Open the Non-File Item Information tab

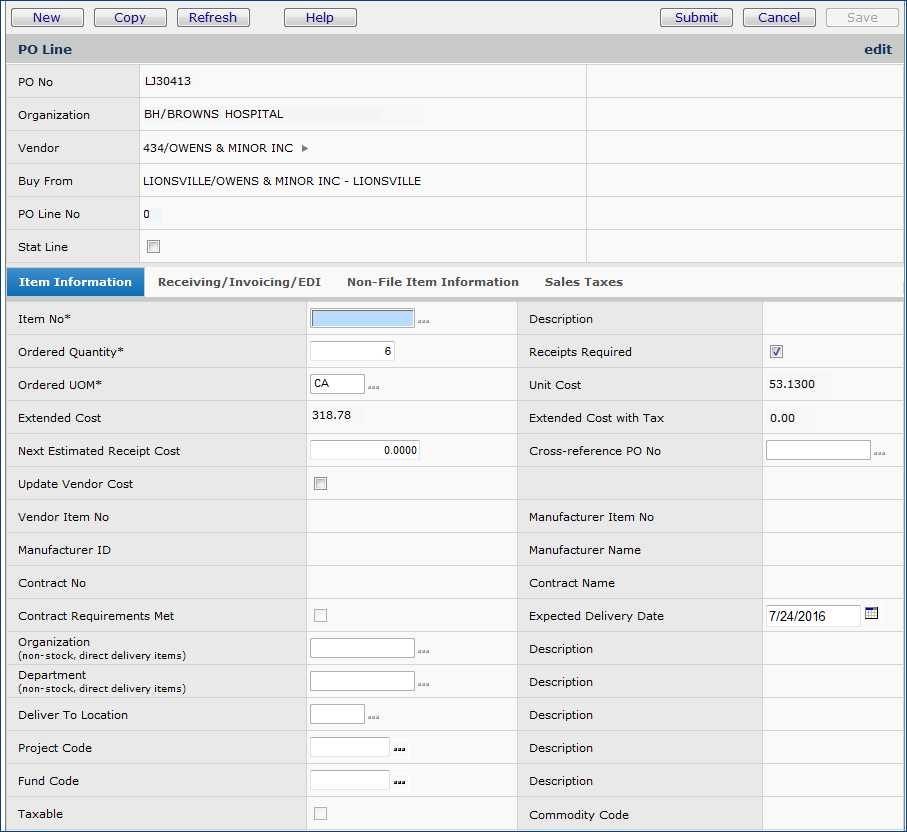(x=432, y=282)
